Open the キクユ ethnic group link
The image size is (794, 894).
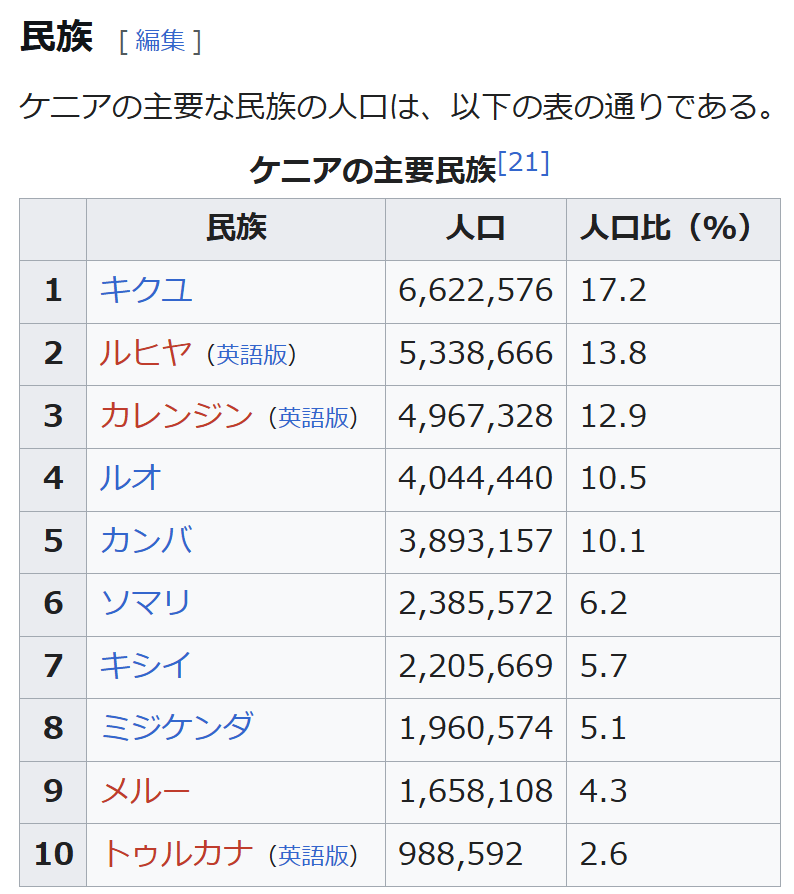[x=146, y=290]
